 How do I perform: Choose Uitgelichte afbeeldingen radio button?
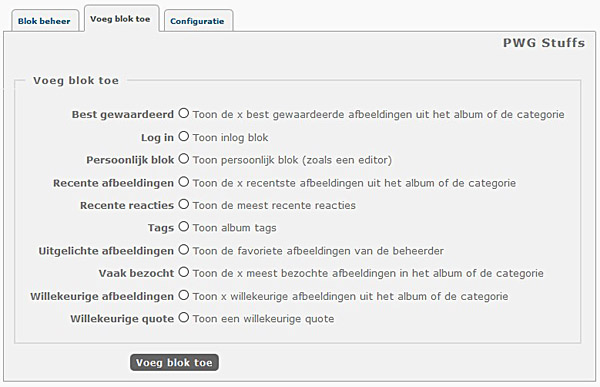184,250
